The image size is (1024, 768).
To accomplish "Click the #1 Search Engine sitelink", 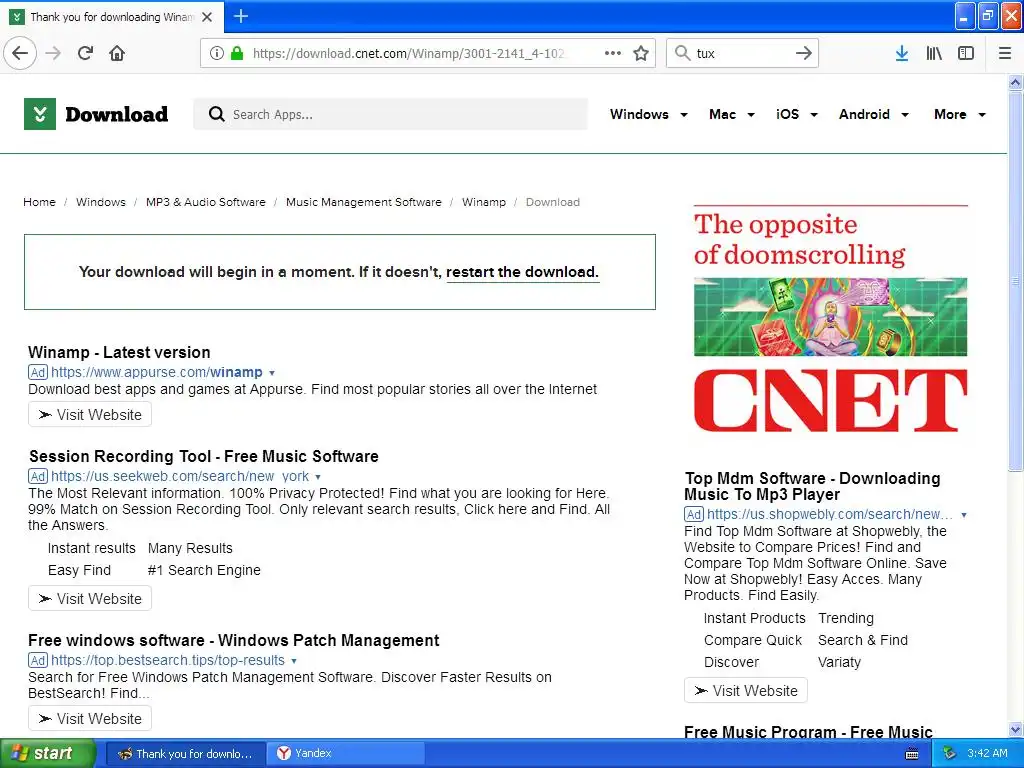I will point(204,570).
